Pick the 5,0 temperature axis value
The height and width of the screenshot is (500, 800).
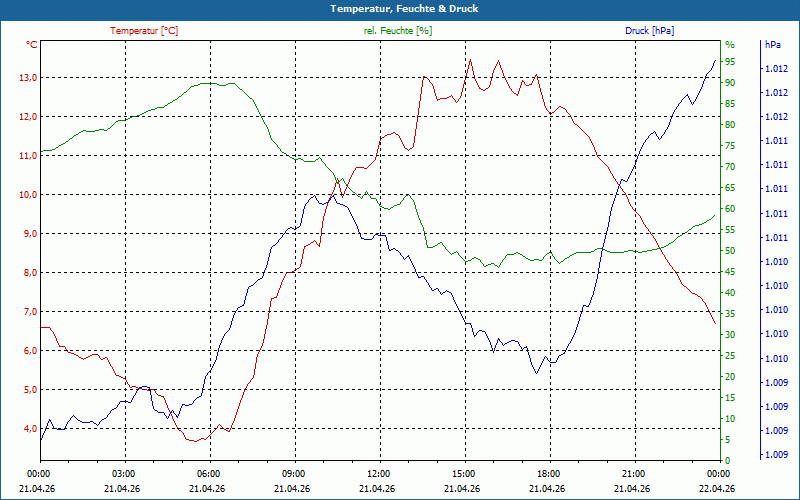(x=29, y=390)
